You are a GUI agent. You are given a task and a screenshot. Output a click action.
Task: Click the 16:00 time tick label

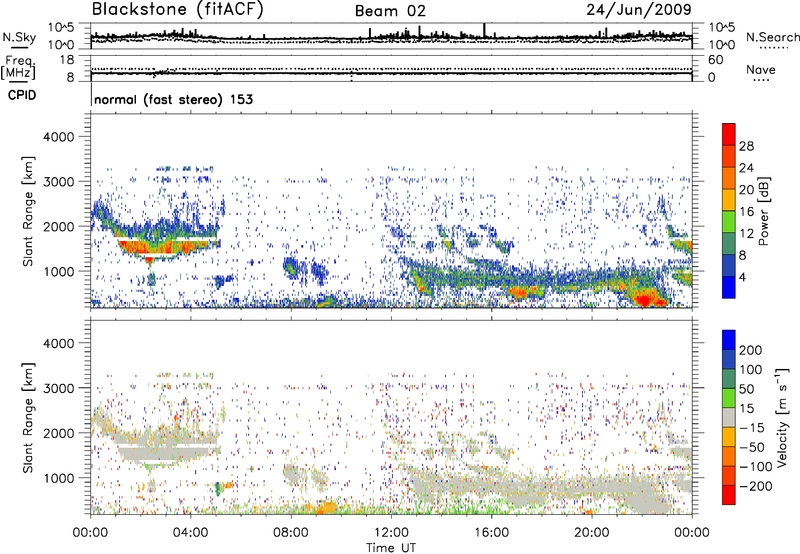tap(491, 533)
